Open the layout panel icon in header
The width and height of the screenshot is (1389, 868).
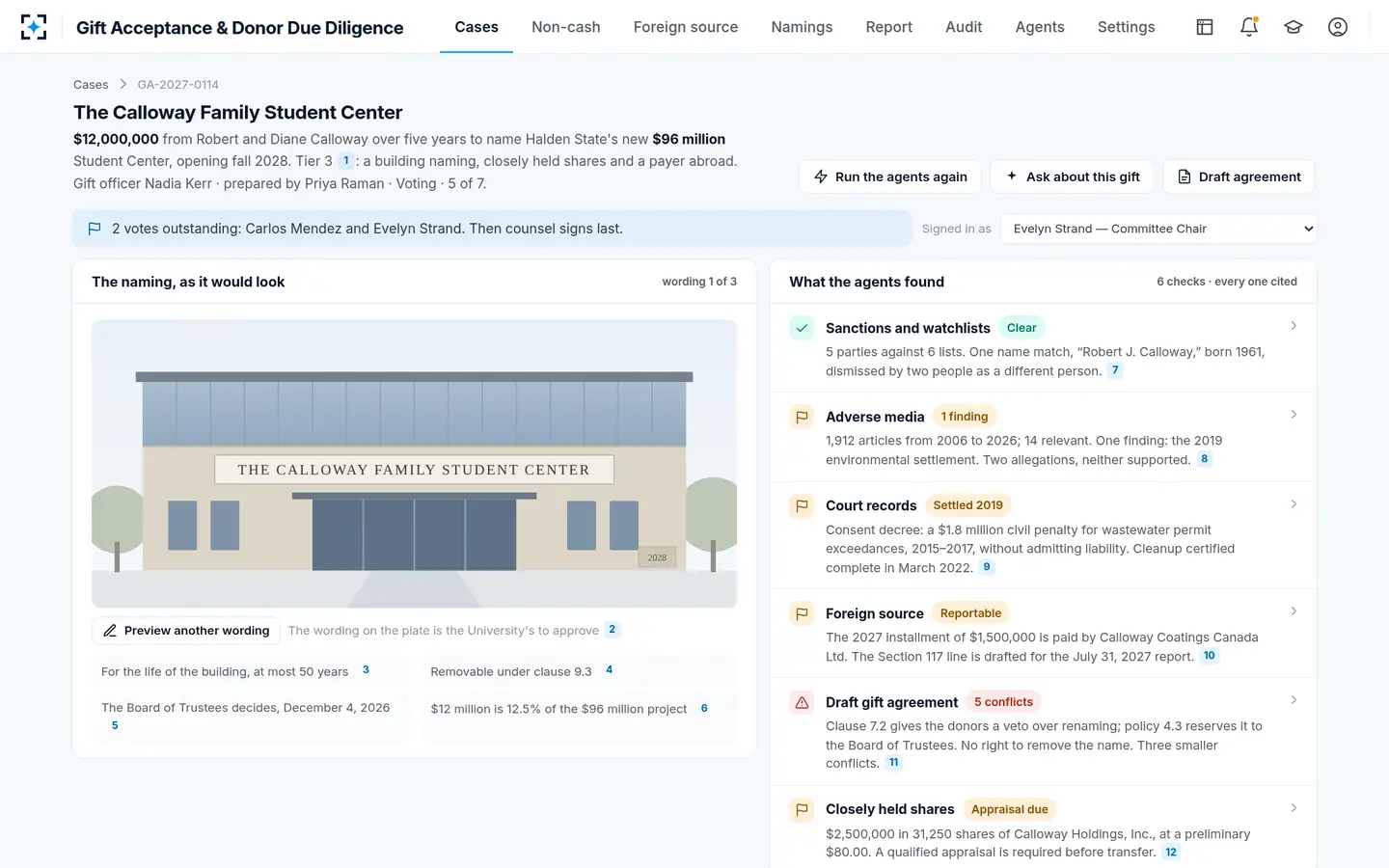click(1205, 27)
